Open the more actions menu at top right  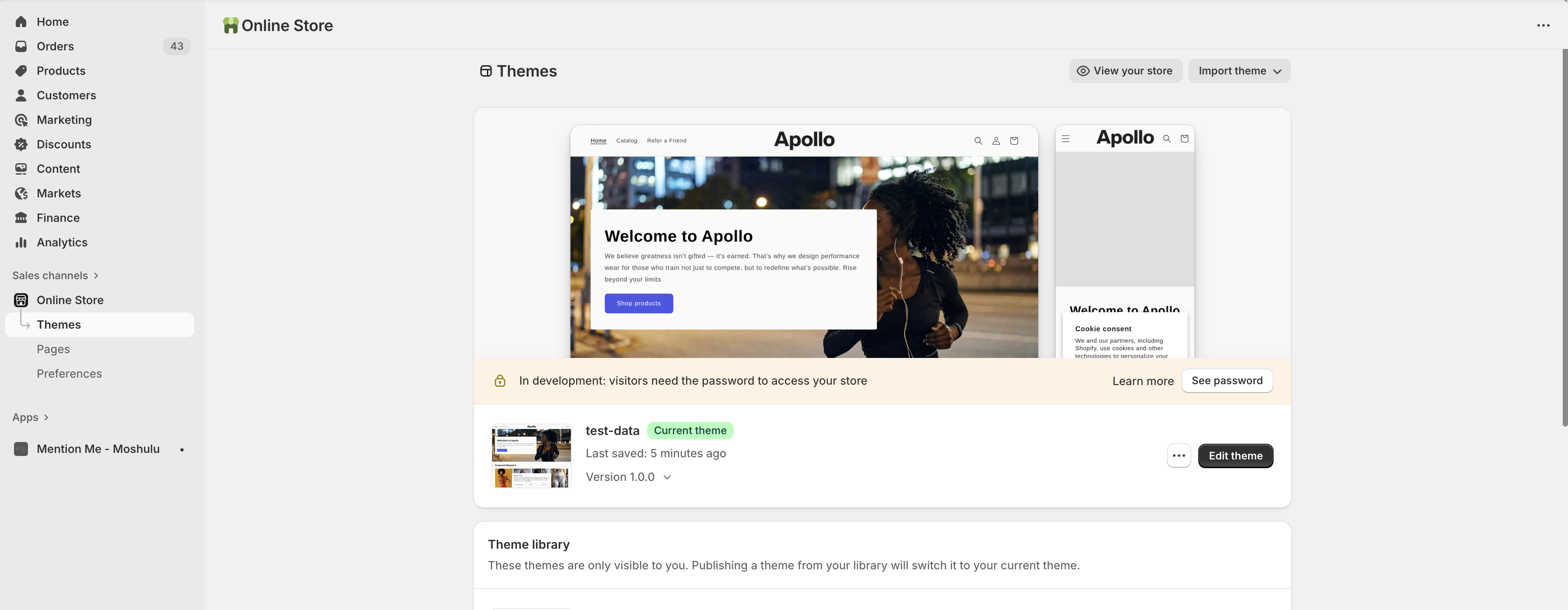[x=1543, y=25]
